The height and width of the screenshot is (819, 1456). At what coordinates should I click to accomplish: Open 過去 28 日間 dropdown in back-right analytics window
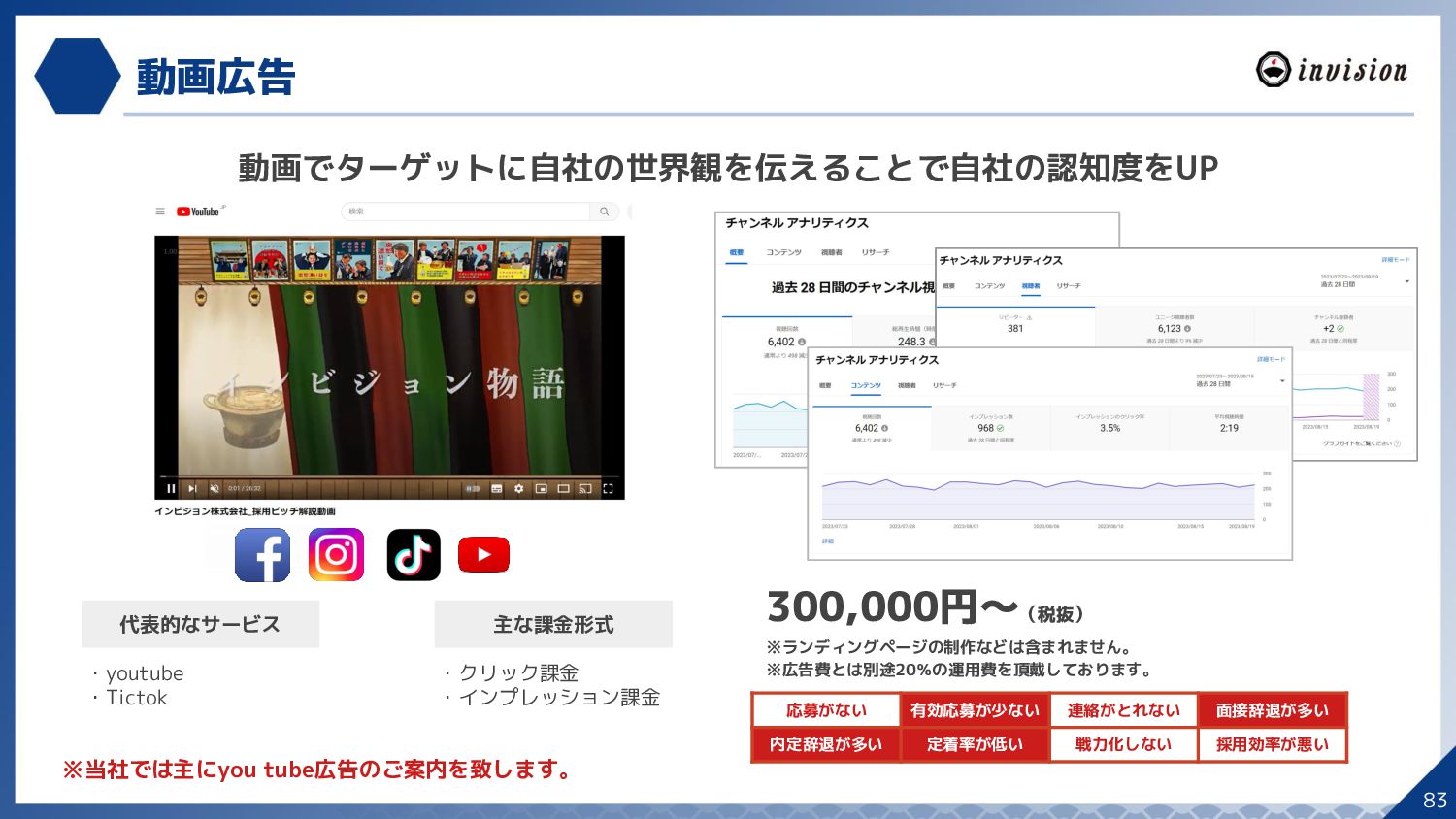pyautogui.click(x=1365, y=280)
